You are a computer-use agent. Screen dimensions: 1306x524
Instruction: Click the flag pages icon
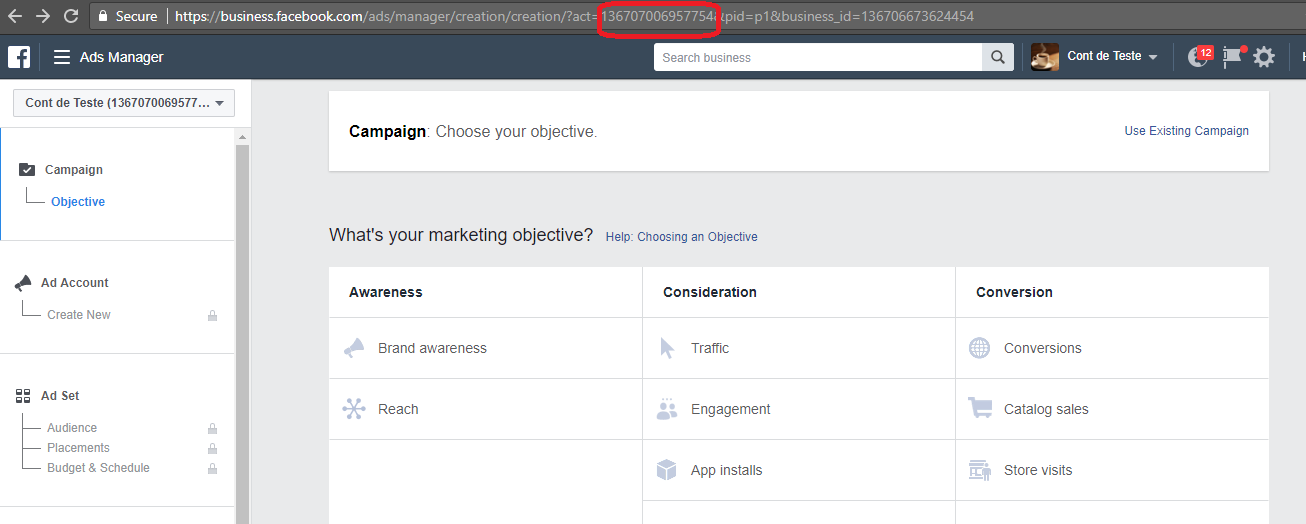click(1232, 57)
